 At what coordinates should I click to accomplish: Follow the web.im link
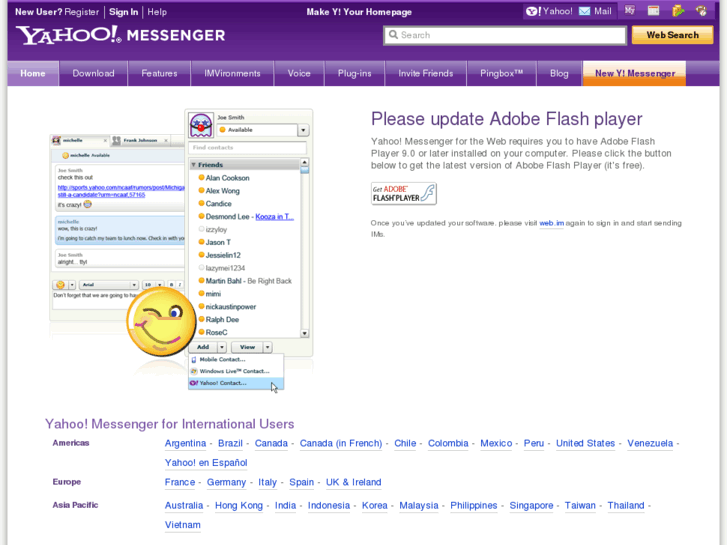point(552,223)
